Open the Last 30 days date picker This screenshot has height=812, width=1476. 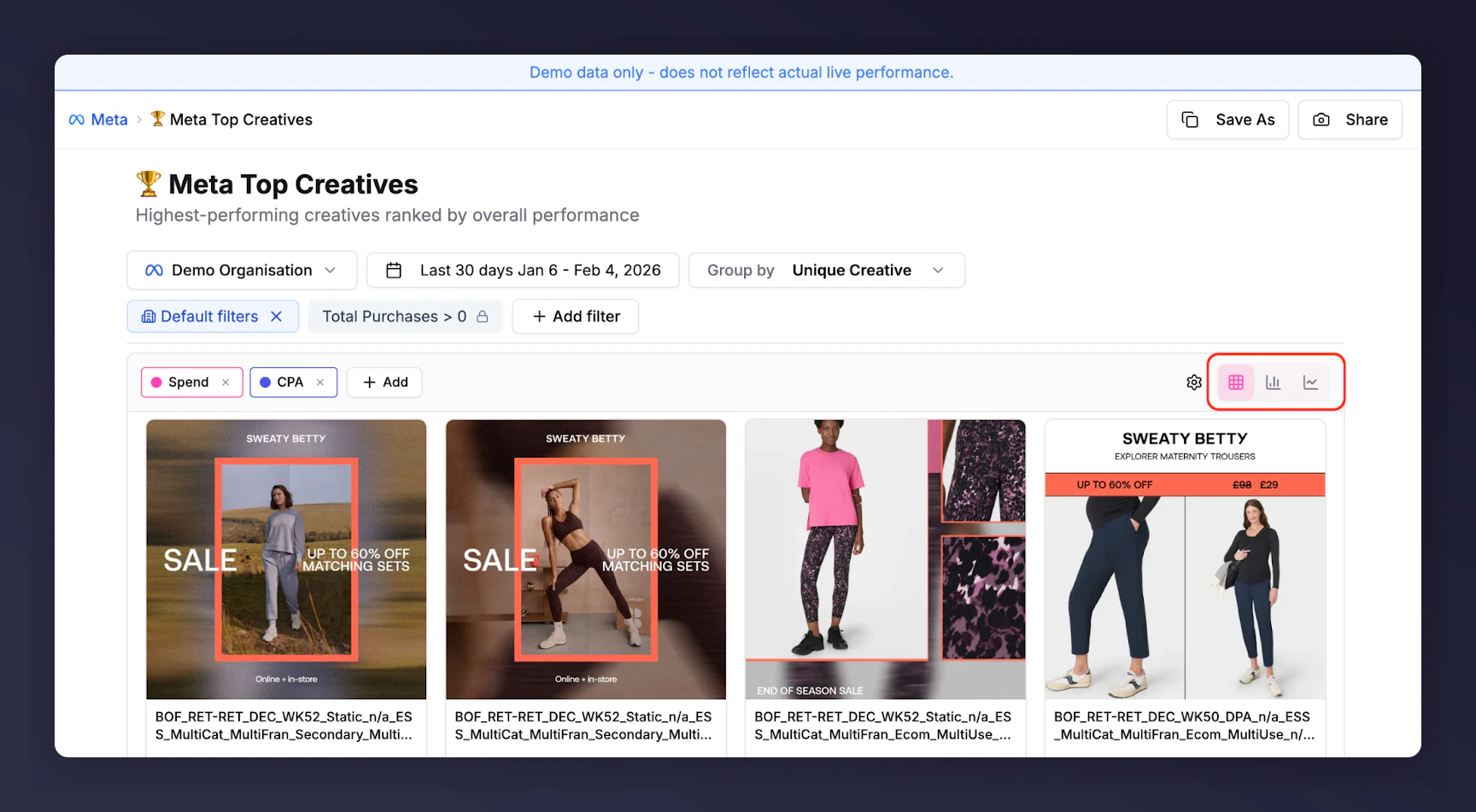523,271
